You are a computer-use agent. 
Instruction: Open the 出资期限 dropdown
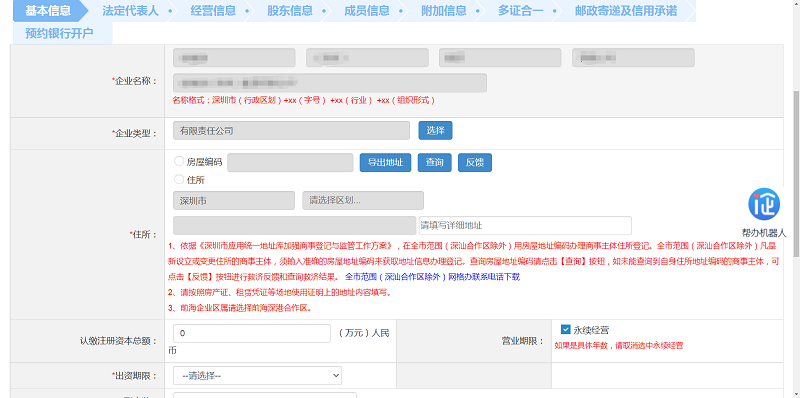(258, 376)
